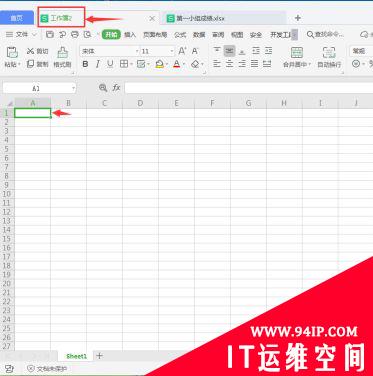Toggle Underline formatting button
This screenshot has width=373, height=376.
coord(110,64)
